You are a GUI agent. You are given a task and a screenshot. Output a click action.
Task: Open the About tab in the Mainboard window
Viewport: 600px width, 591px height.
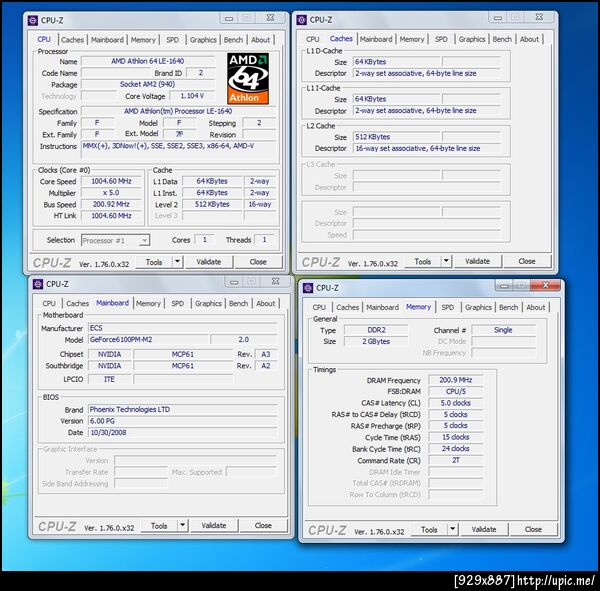point(266,303)
